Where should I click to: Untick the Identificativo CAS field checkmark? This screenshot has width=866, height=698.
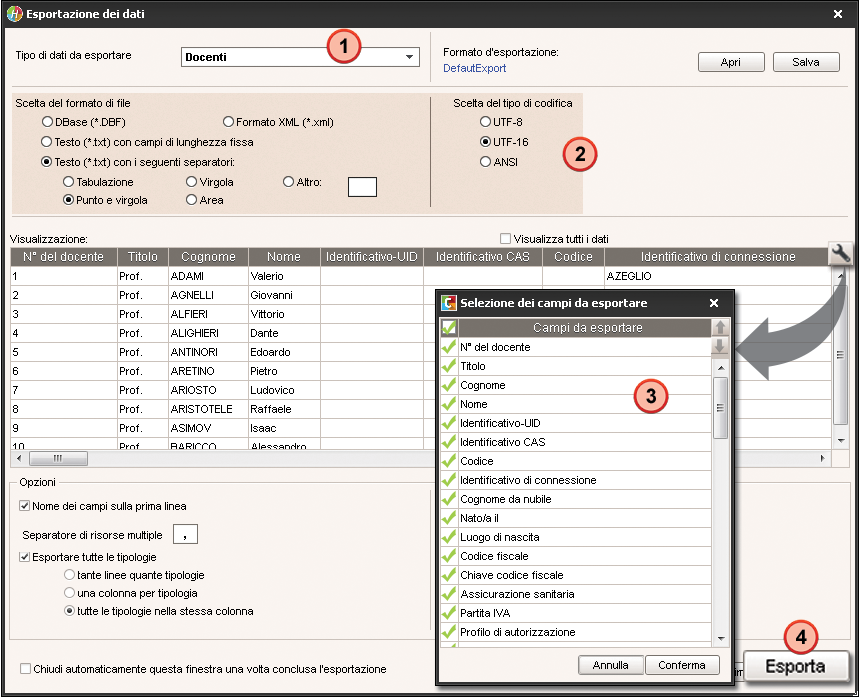pyautogui.click(x=449, y=442)
